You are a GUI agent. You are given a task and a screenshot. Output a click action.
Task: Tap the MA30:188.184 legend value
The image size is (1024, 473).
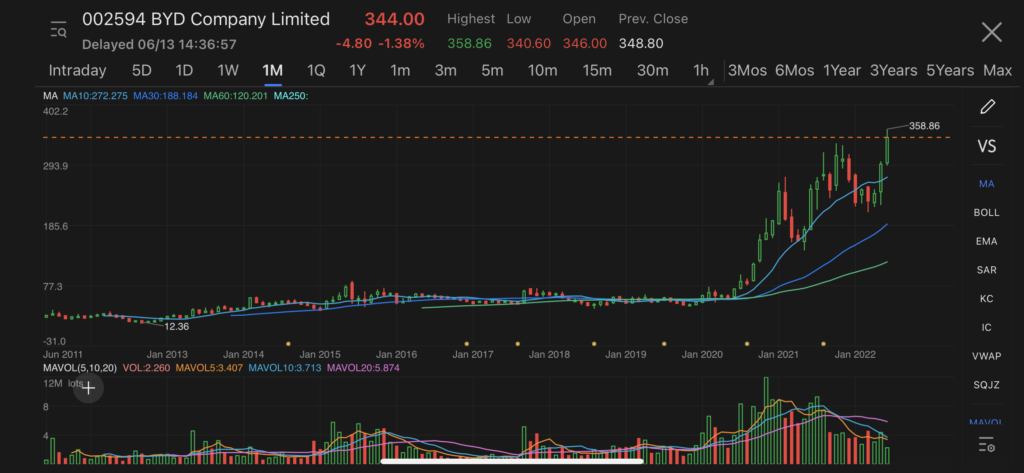pyautogui.click(x=166, y=96)
